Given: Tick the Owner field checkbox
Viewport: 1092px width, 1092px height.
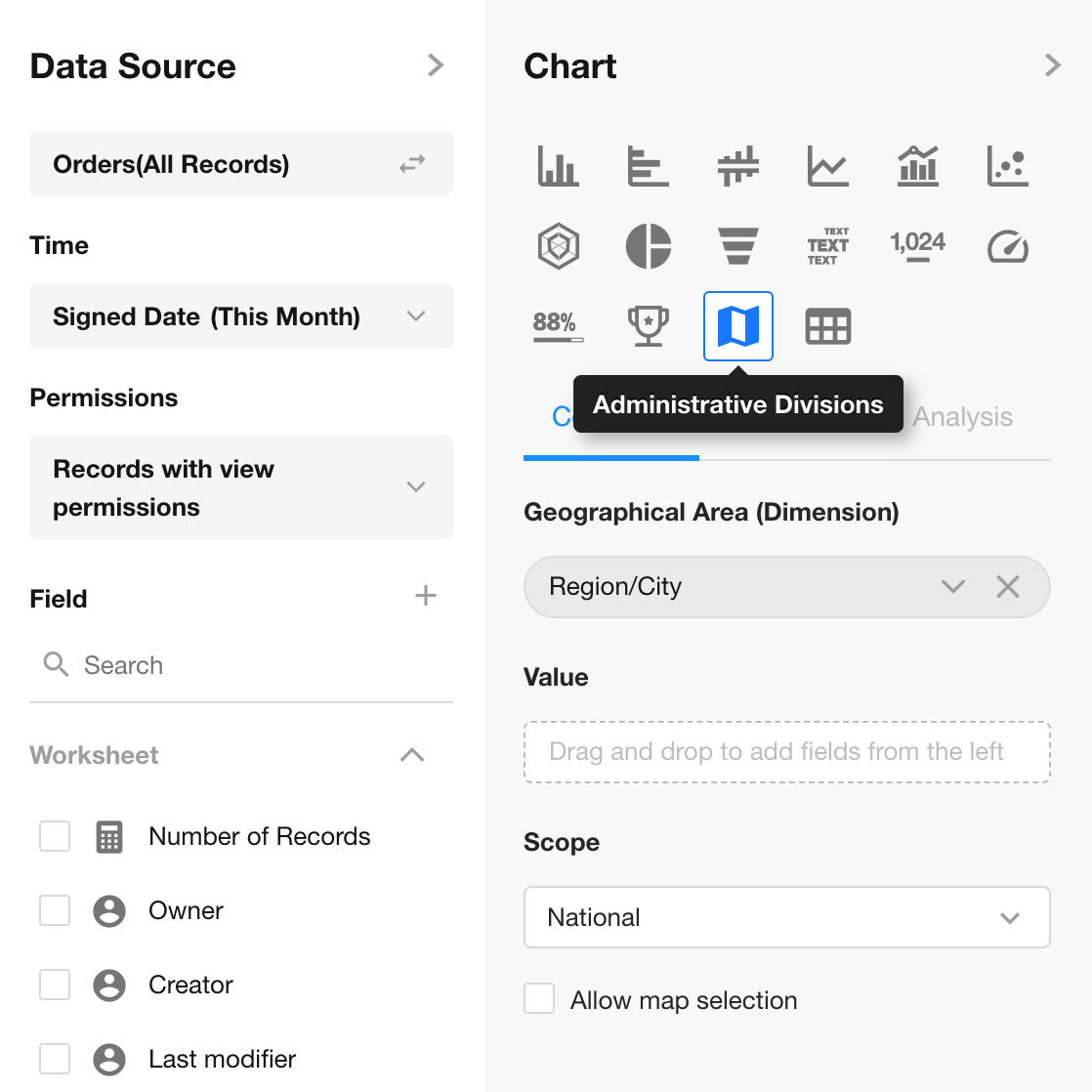Looking at the screenshot, I should (x=55, y=910).
